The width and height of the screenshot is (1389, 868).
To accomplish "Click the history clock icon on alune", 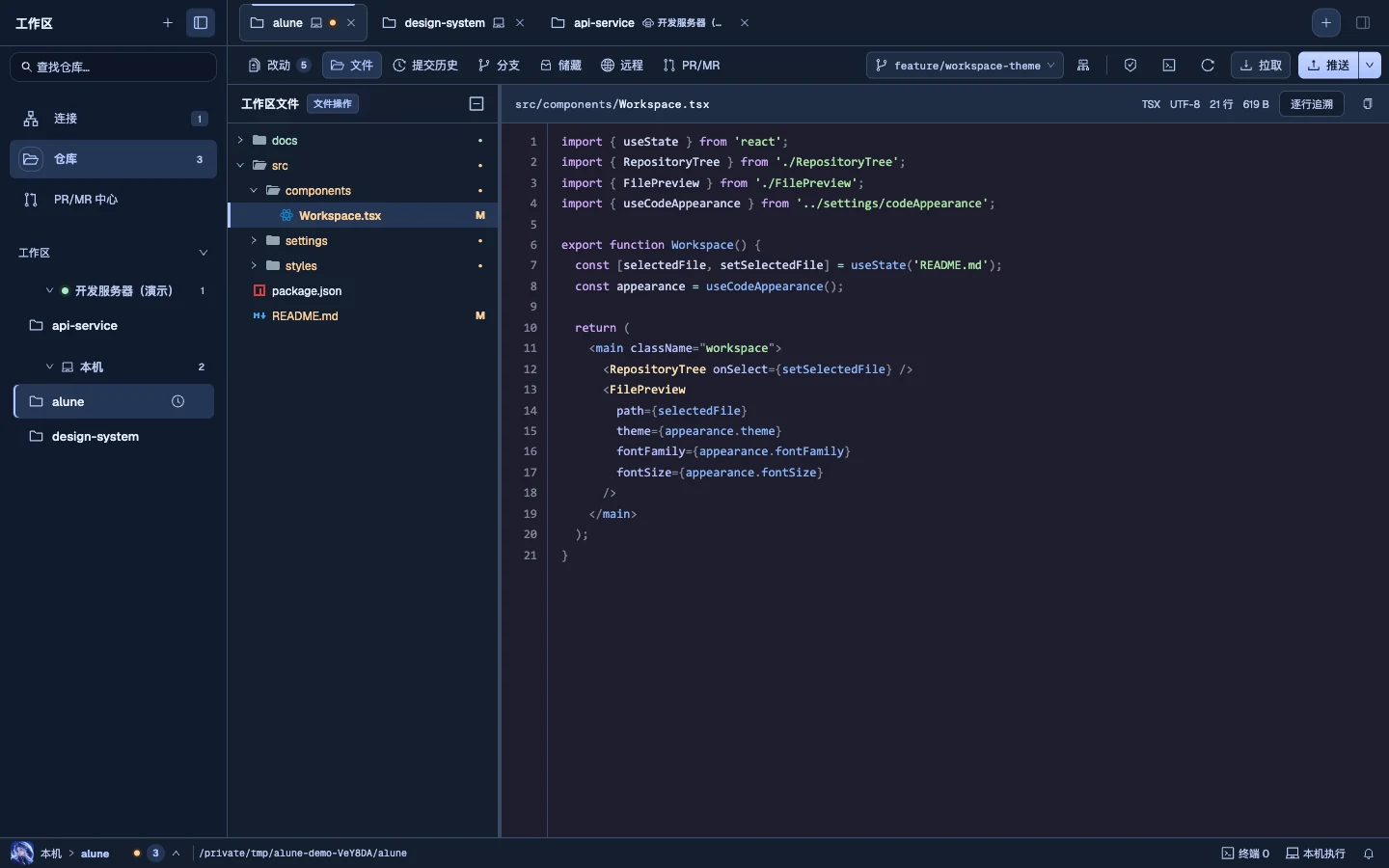I will click(177, 402).
